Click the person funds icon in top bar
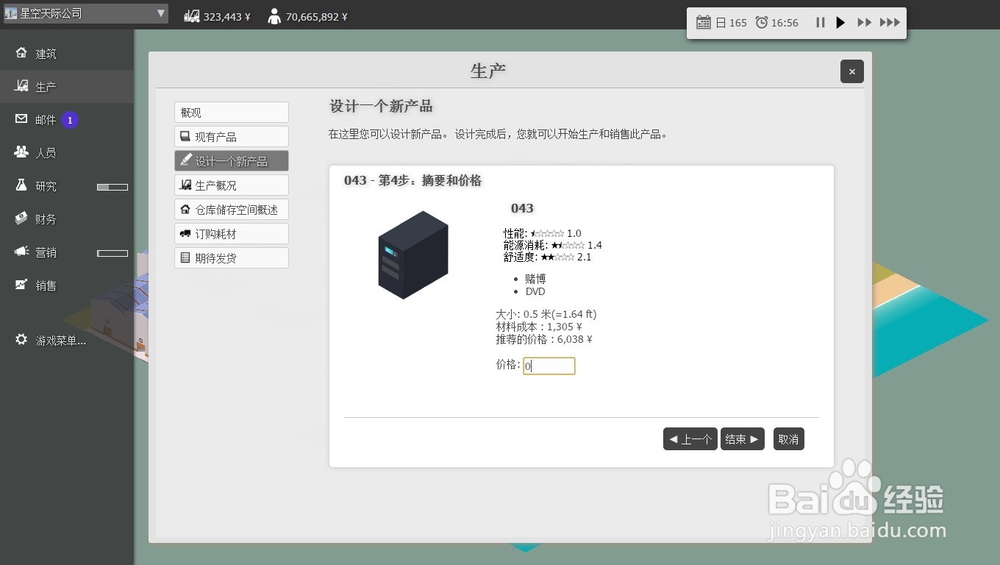This screenshot has height=565, width=1000. [274, 17]
